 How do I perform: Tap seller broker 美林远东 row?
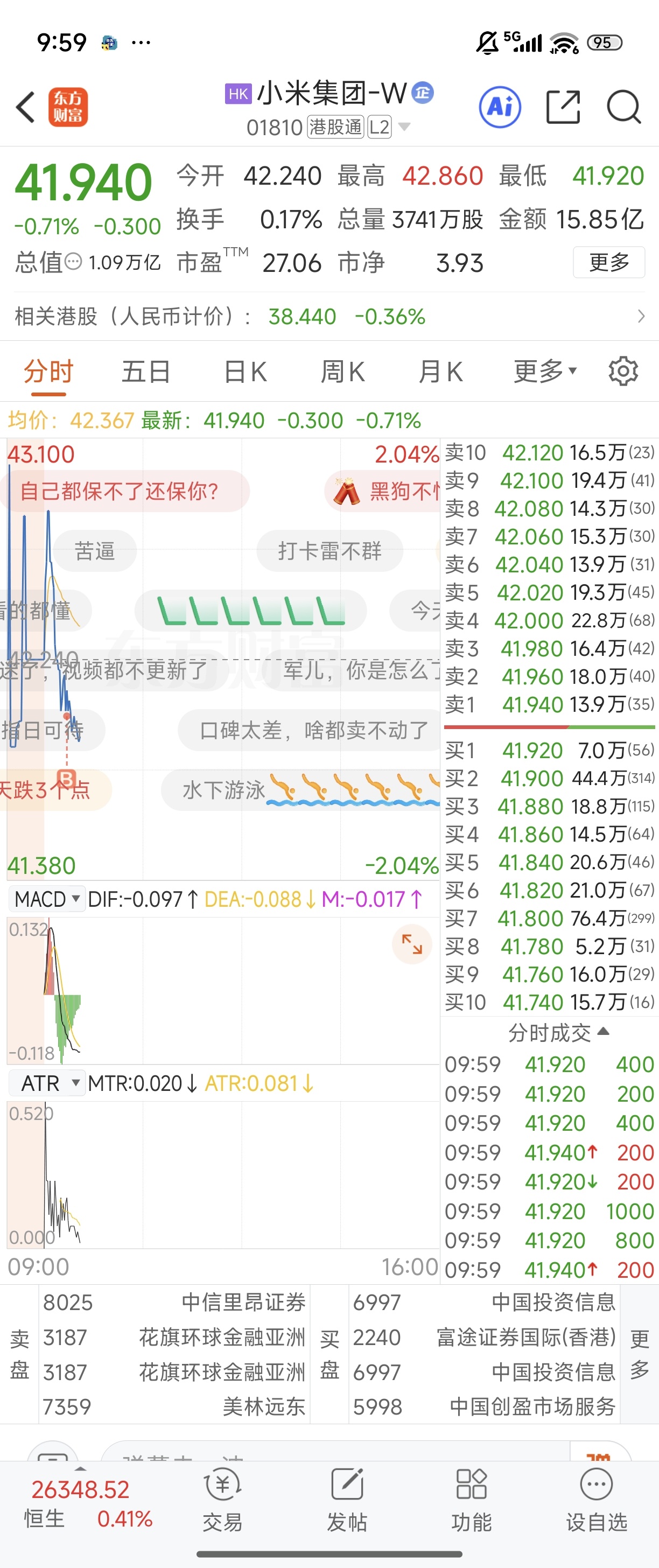tap(174, 1406)
